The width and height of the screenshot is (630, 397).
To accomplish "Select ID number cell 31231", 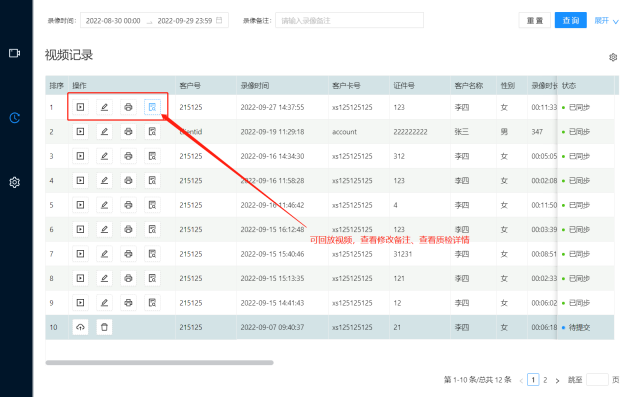I will click(x=403, y=254).
